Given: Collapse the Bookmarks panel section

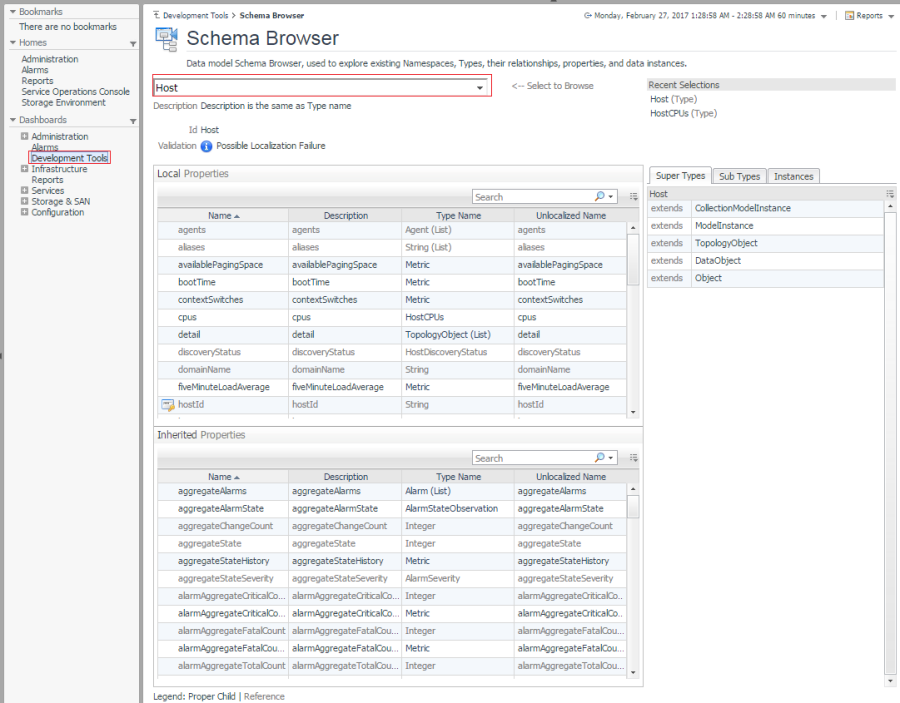Looking at the screenshot, I should click(x=13, y=12).
